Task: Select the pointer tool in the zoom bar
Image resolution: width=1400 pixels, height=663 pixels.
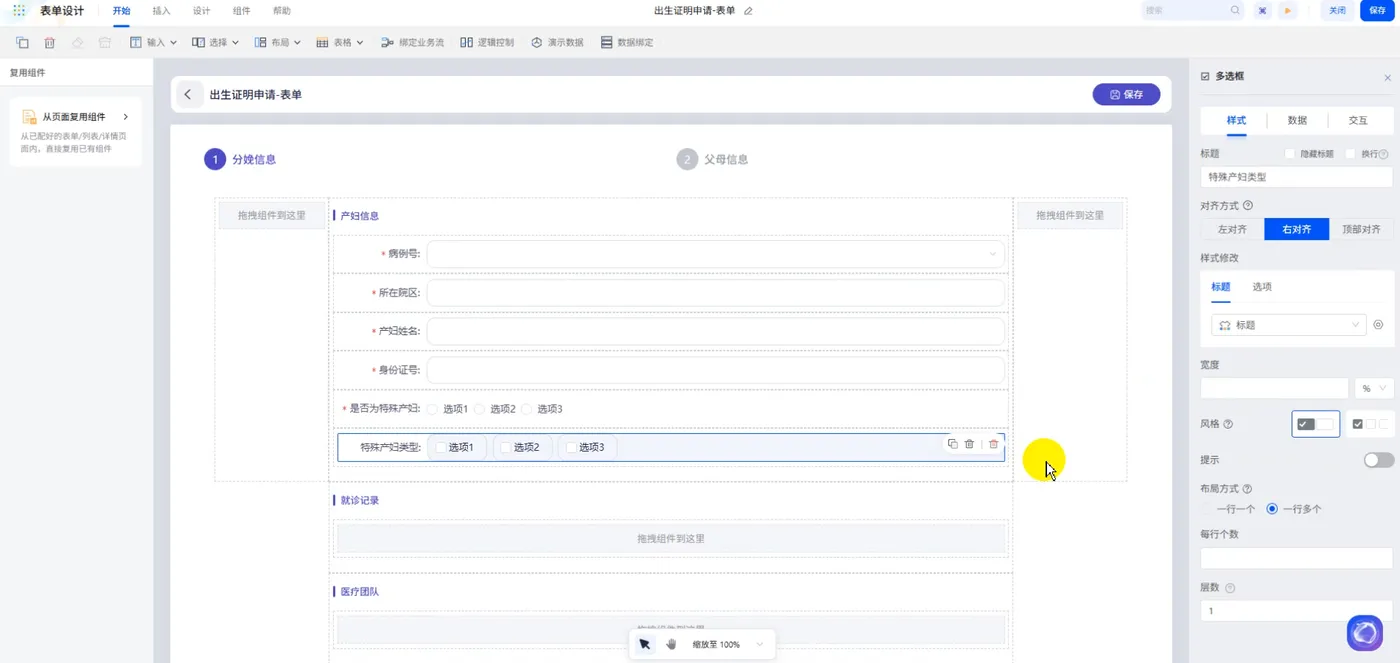Action: pyautogui.click(x=644, y=644)
